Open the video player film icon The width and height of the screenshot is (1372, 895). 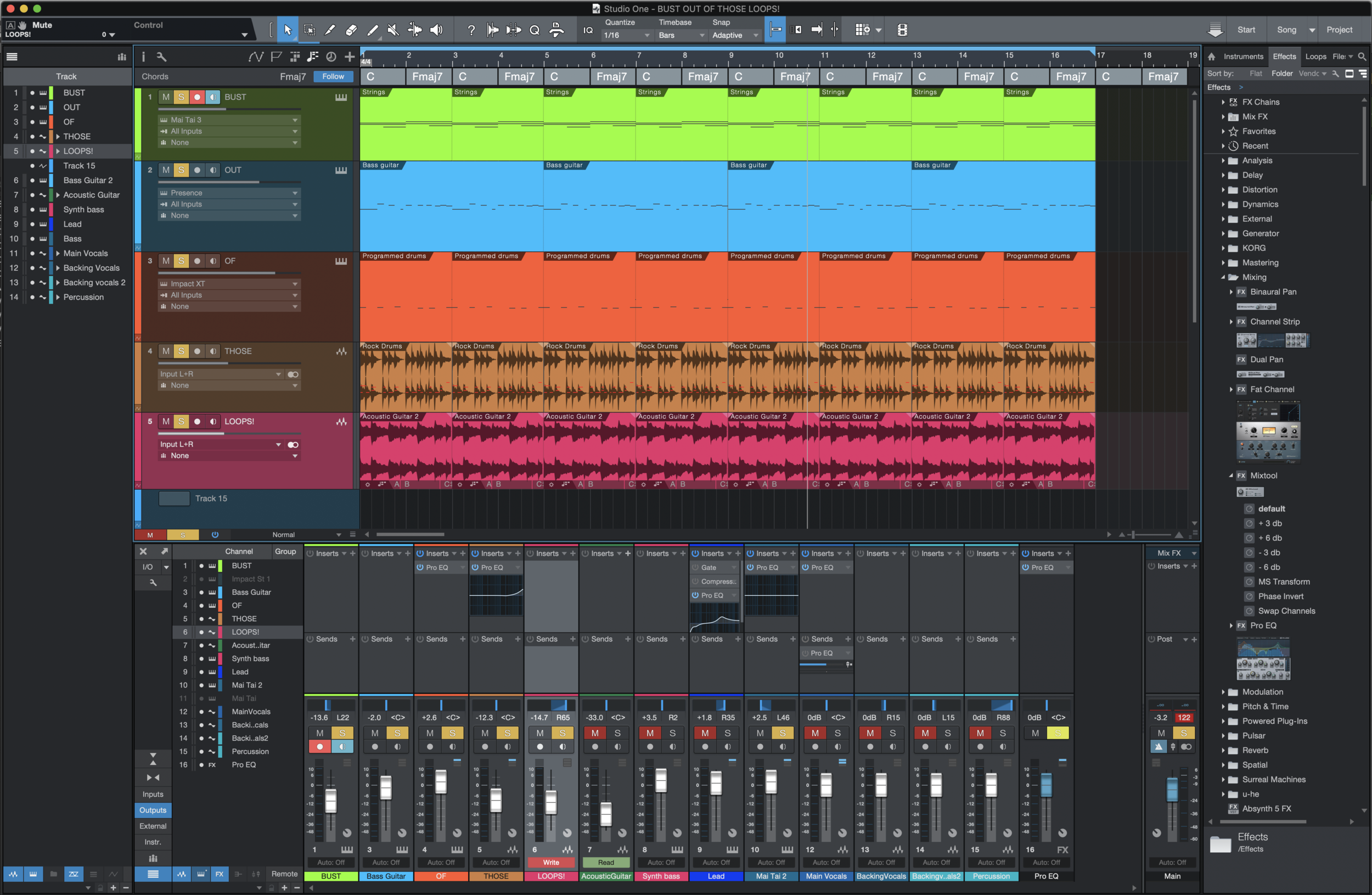click(902, 30)
